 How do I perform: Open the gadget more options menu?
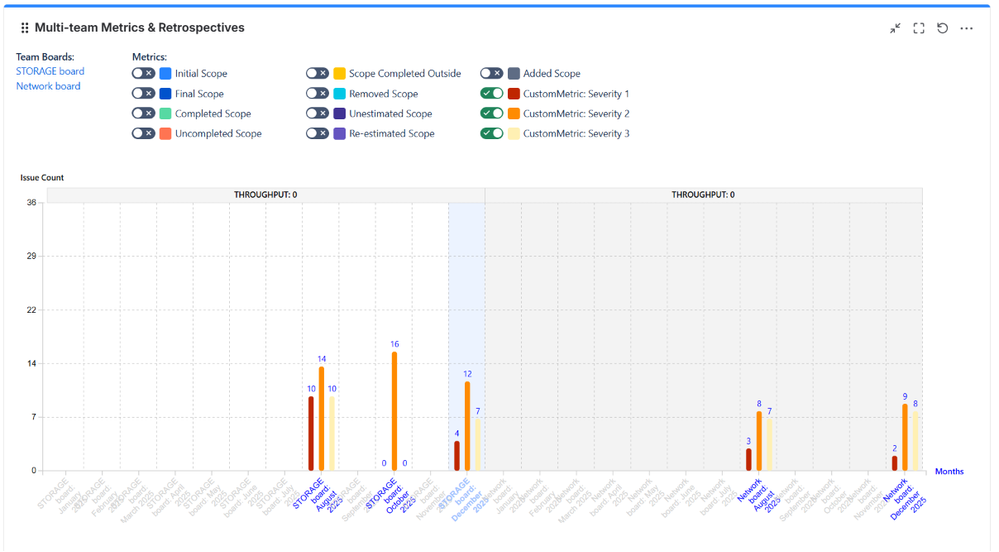tap(967, 28)
